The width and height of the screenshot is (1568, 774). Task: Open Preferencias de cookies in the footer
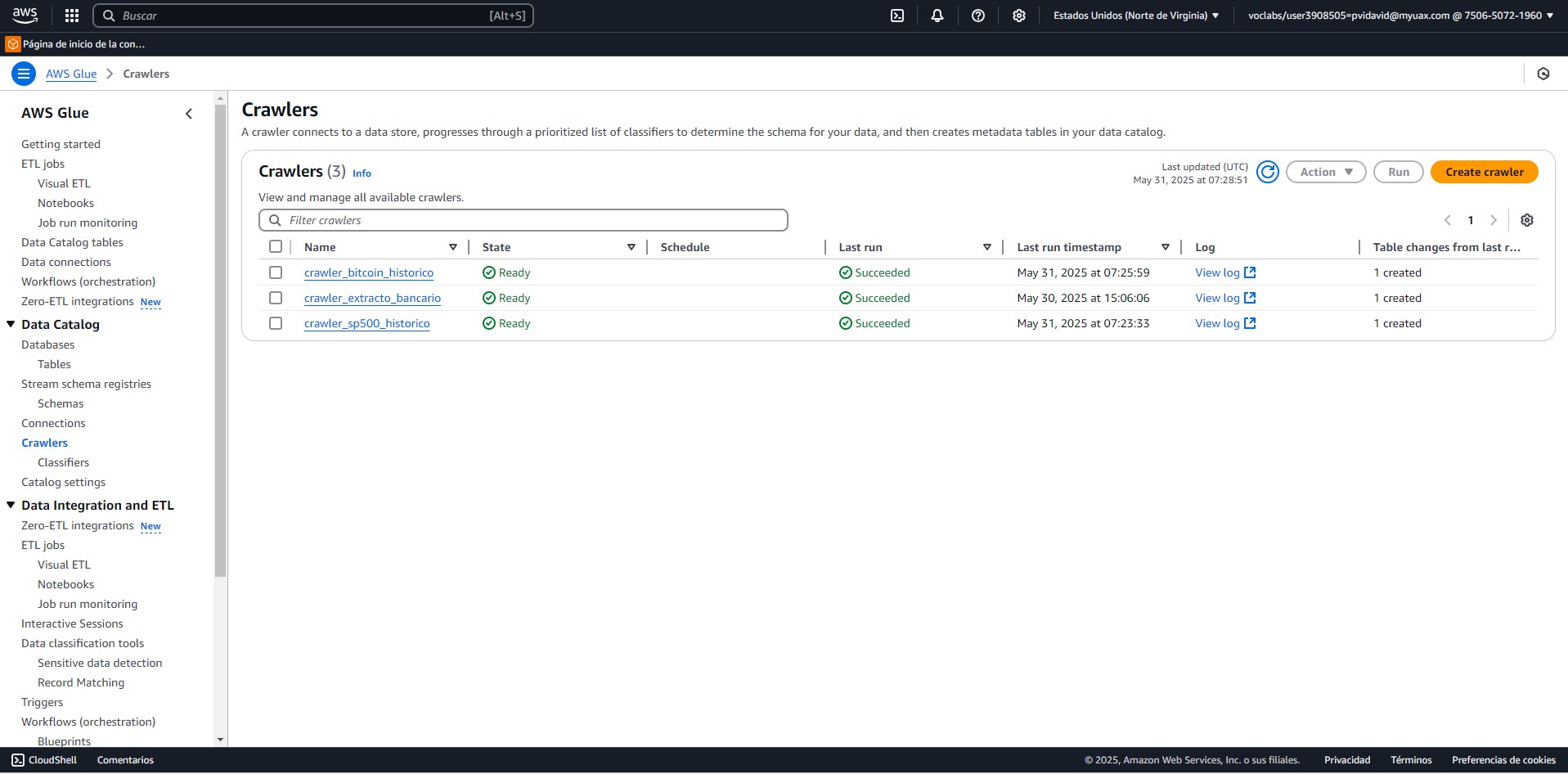[x=1503, y=760]
